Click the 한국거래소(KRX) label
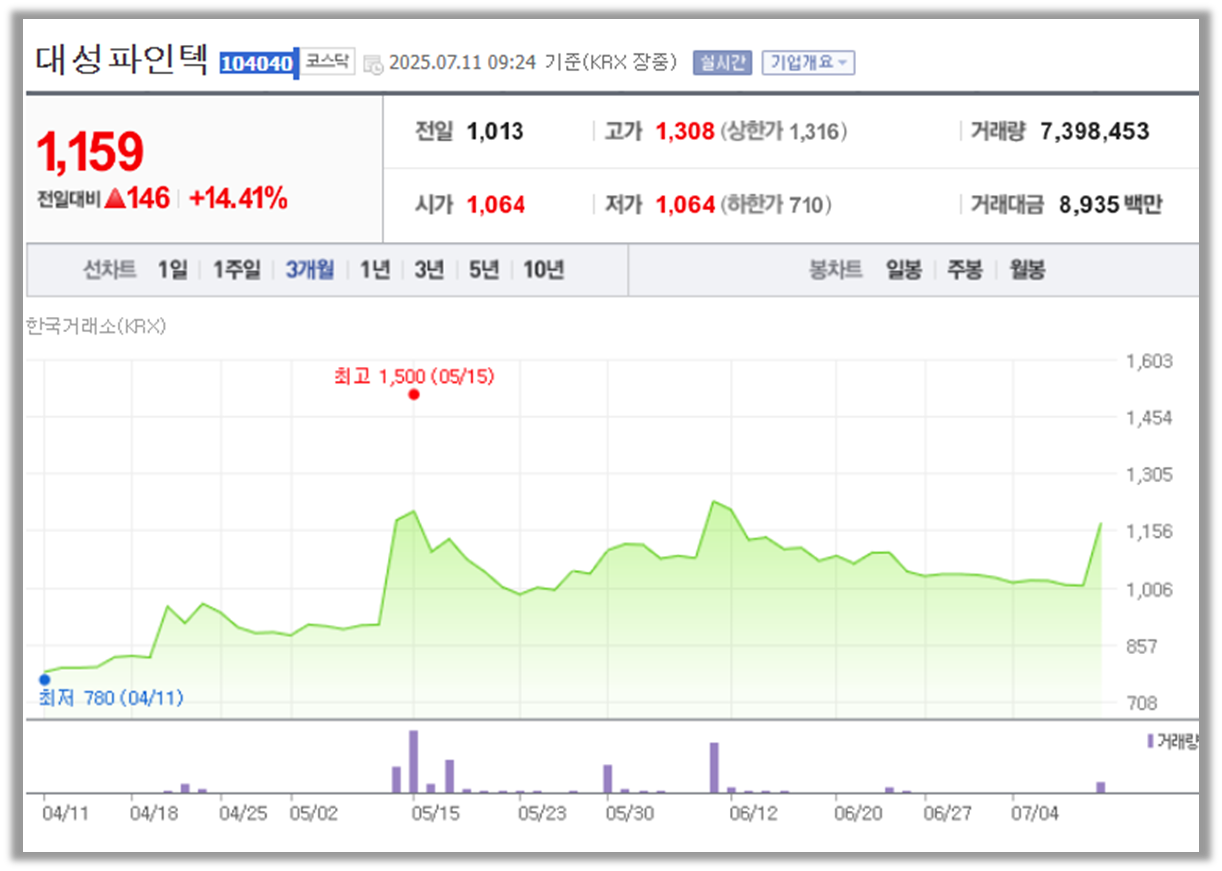Screen dimensions: 1222x871 click(x=96, y=327)
